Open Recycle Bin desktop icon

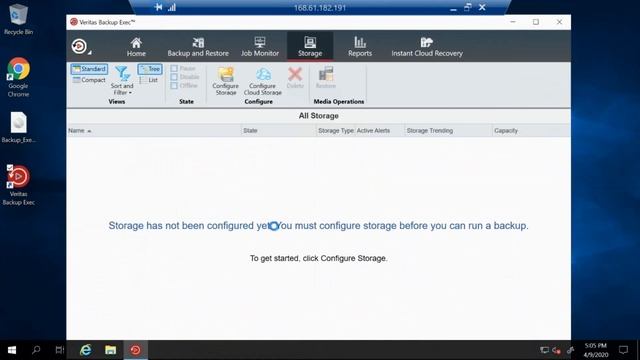pyautogui.click(x=18, y=19)
